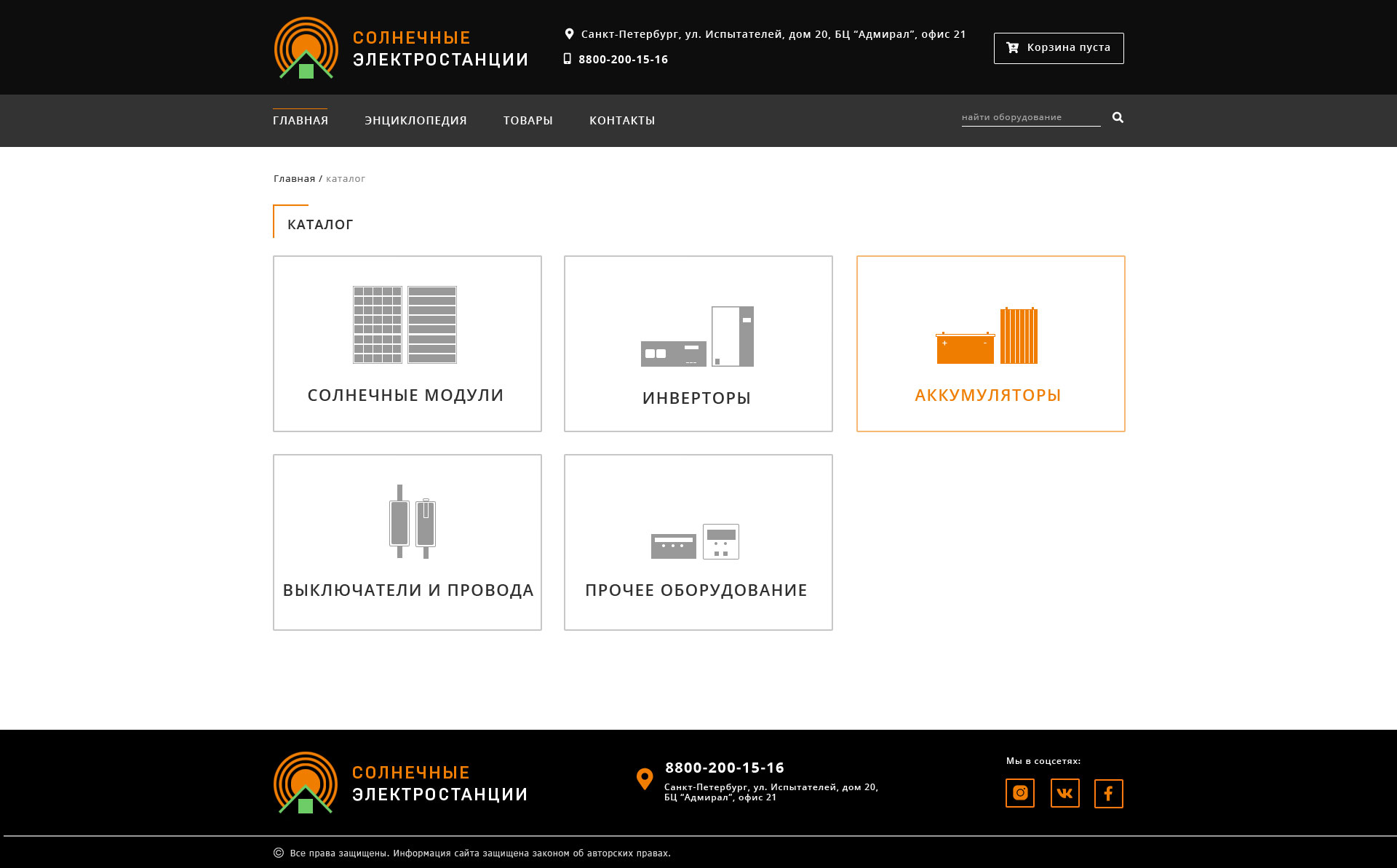The height and width of the screenshot is (868, 1397).
Task: Focus the найти оборудование search field
Action: pyautogui.click(x=1030, y=118)
